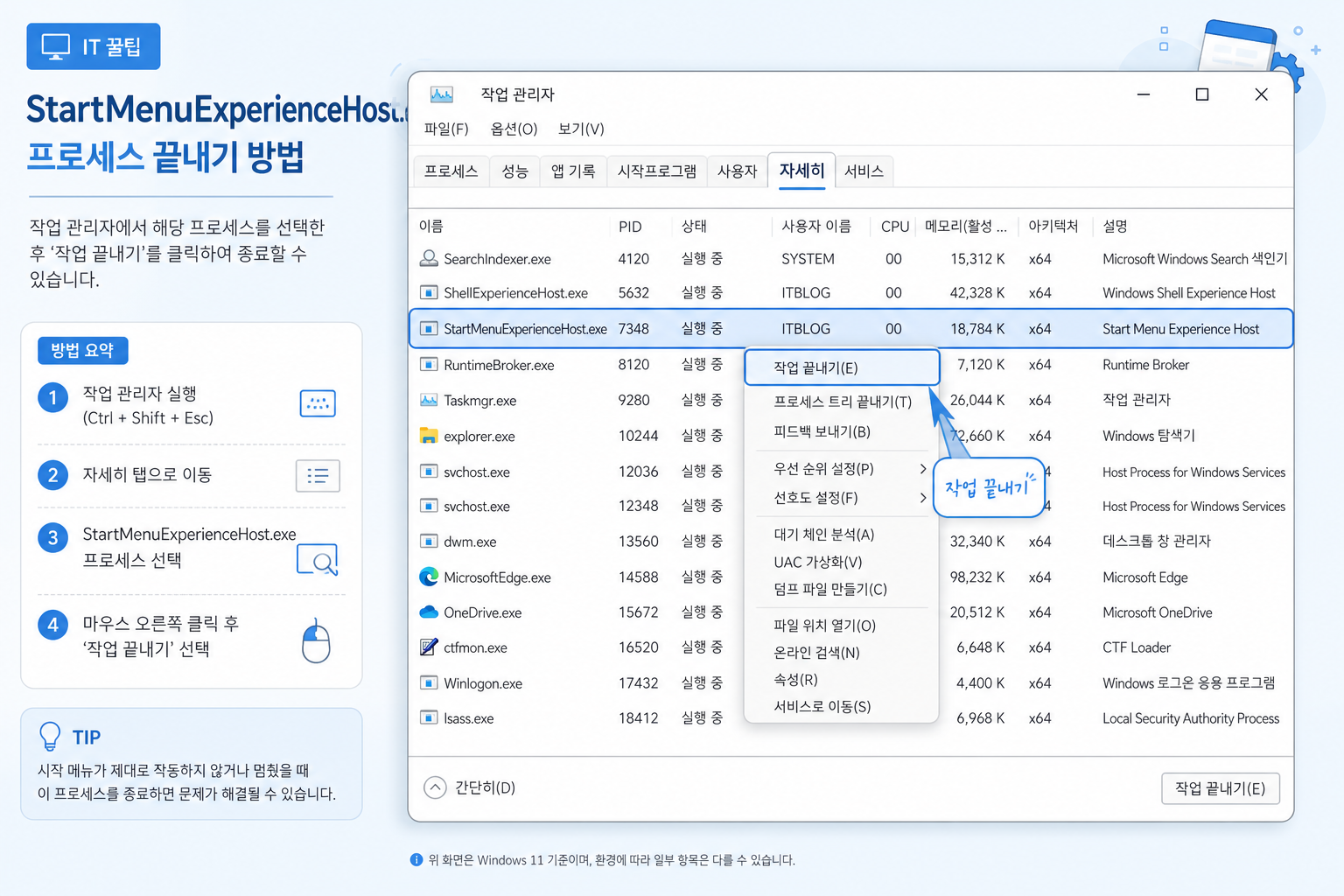
Task: Choose 서비스로 이동(S)
Action: [x=842, y=706]
